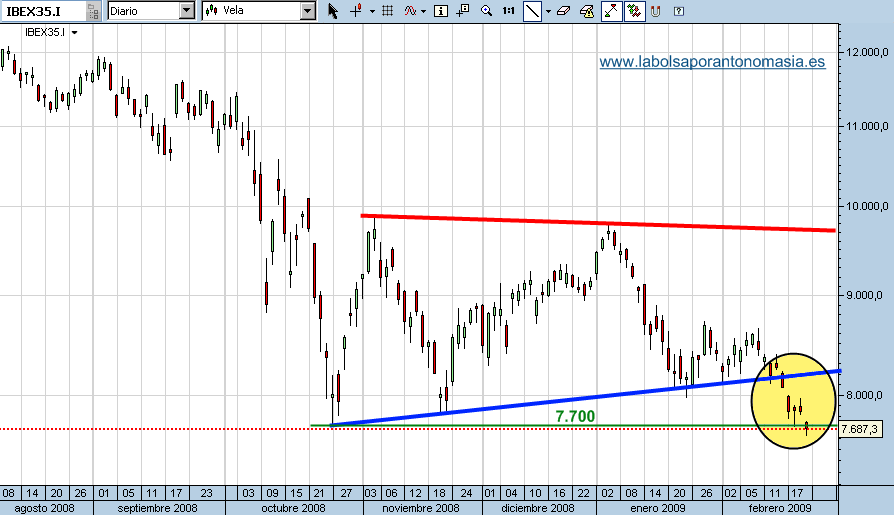Open the IBEX35.I chart label dropdown
The width and height of the screenshot is (894, 516).
pos(74,32)
